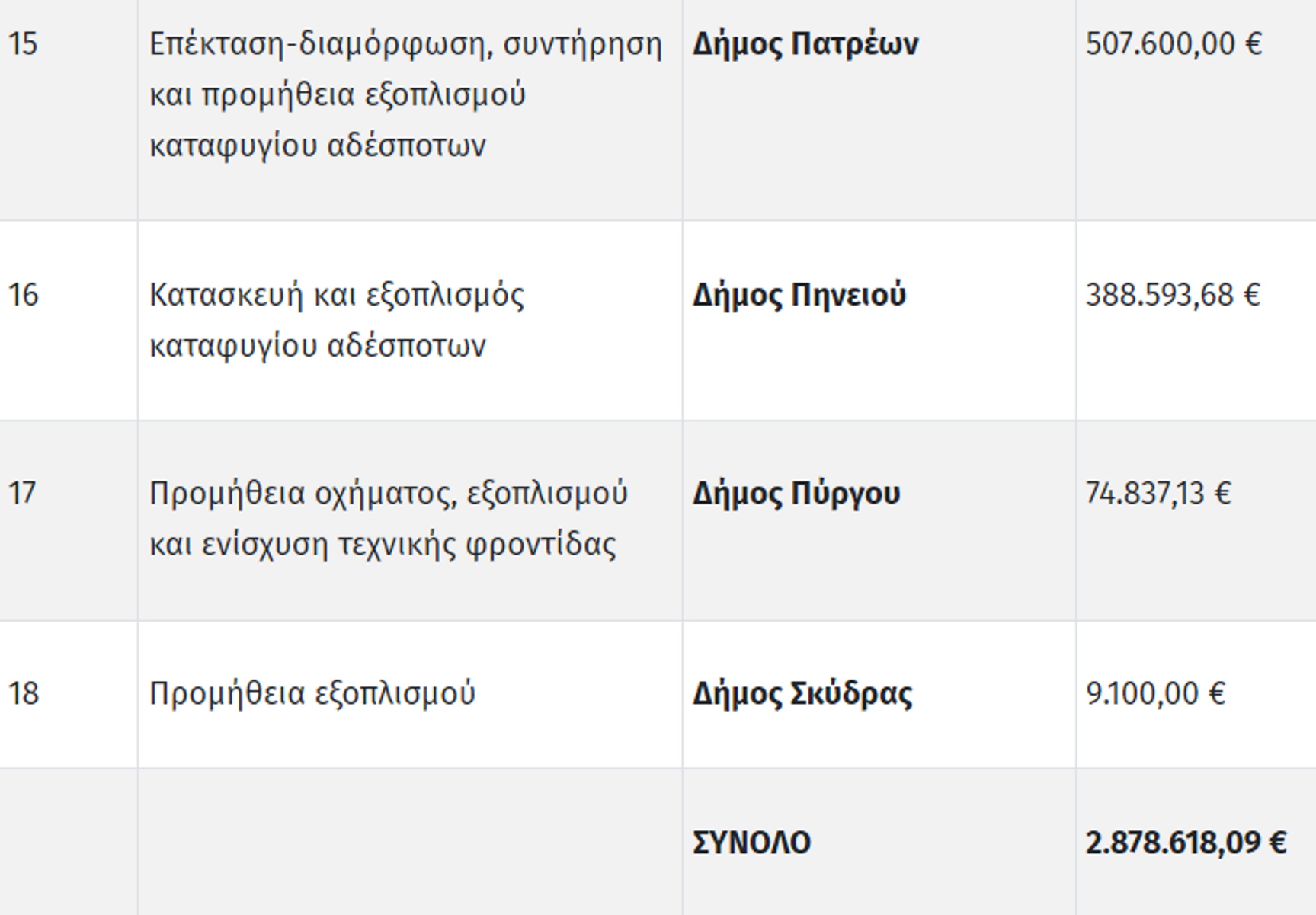Click the Επέκταση-διαμόρφωση, συντήρηση description text
The height and width of the screenshot is (915, 1316).
[405, 44]
